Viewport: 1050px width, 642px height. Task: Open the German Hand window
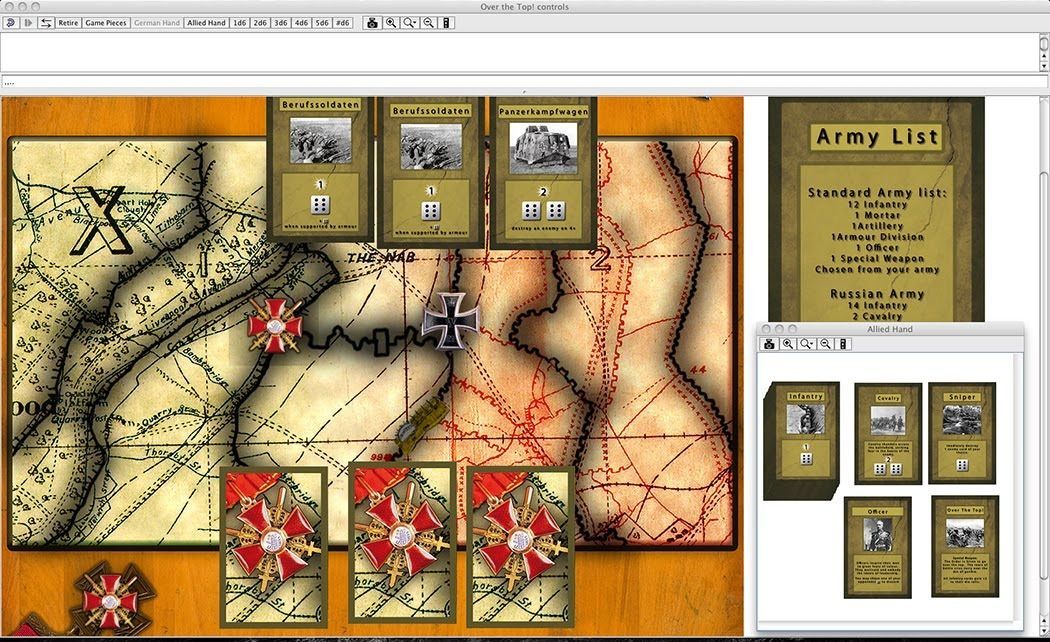[157, 23]
